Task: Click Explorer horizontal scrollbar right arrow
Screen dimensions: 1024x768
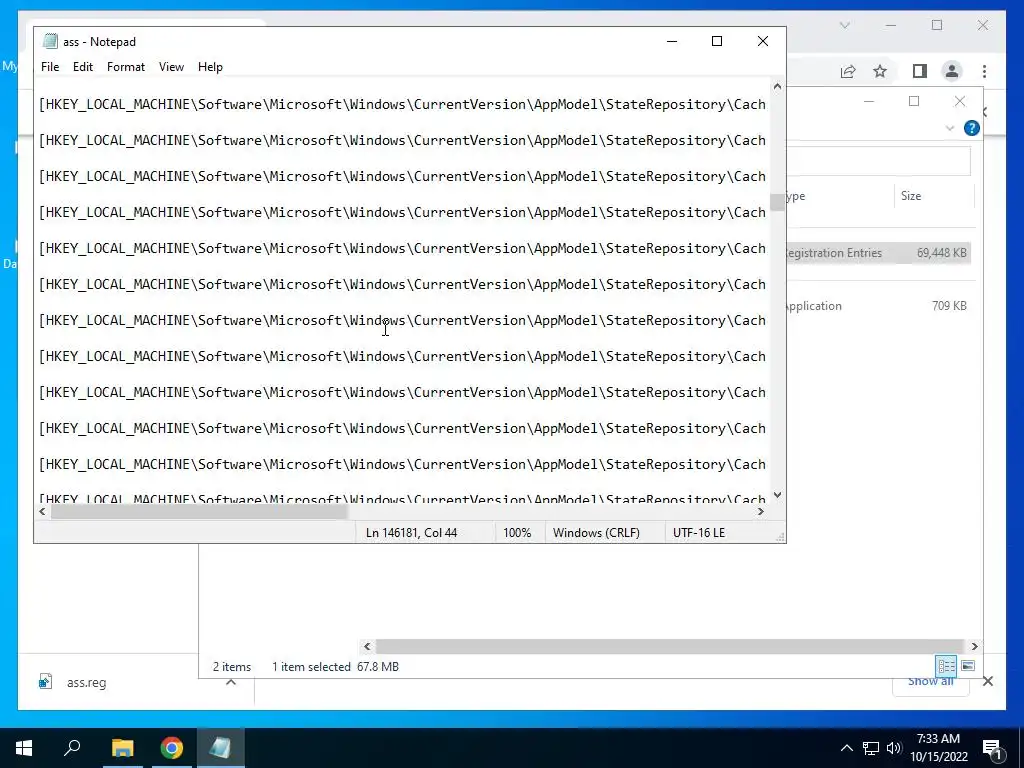Action: 974,646
